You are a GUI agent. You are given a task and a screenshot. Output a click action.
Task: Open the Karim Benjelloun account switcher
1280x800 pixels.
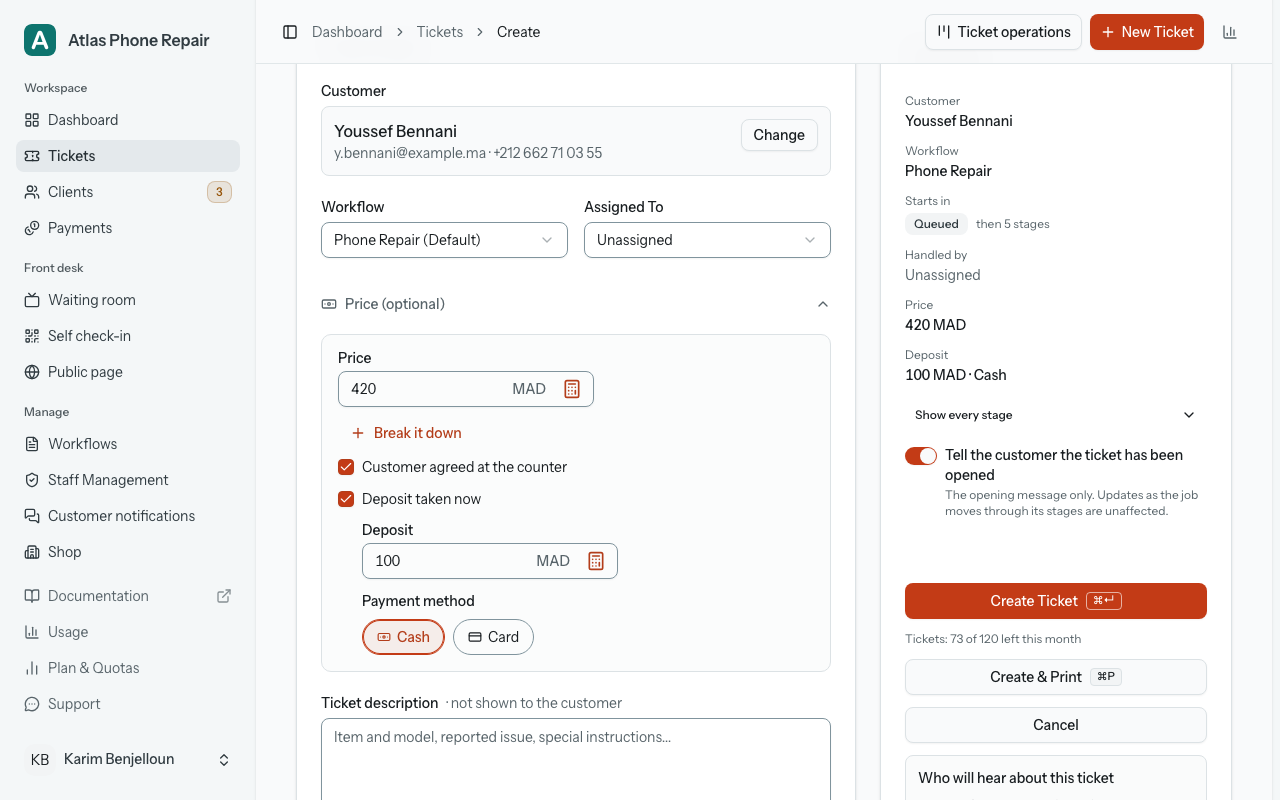tap(128, 760)
